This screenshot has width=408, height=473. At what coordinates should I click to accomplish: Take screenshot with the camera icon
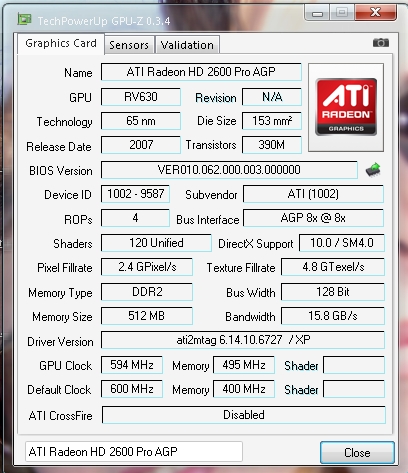tap(381, 43)
